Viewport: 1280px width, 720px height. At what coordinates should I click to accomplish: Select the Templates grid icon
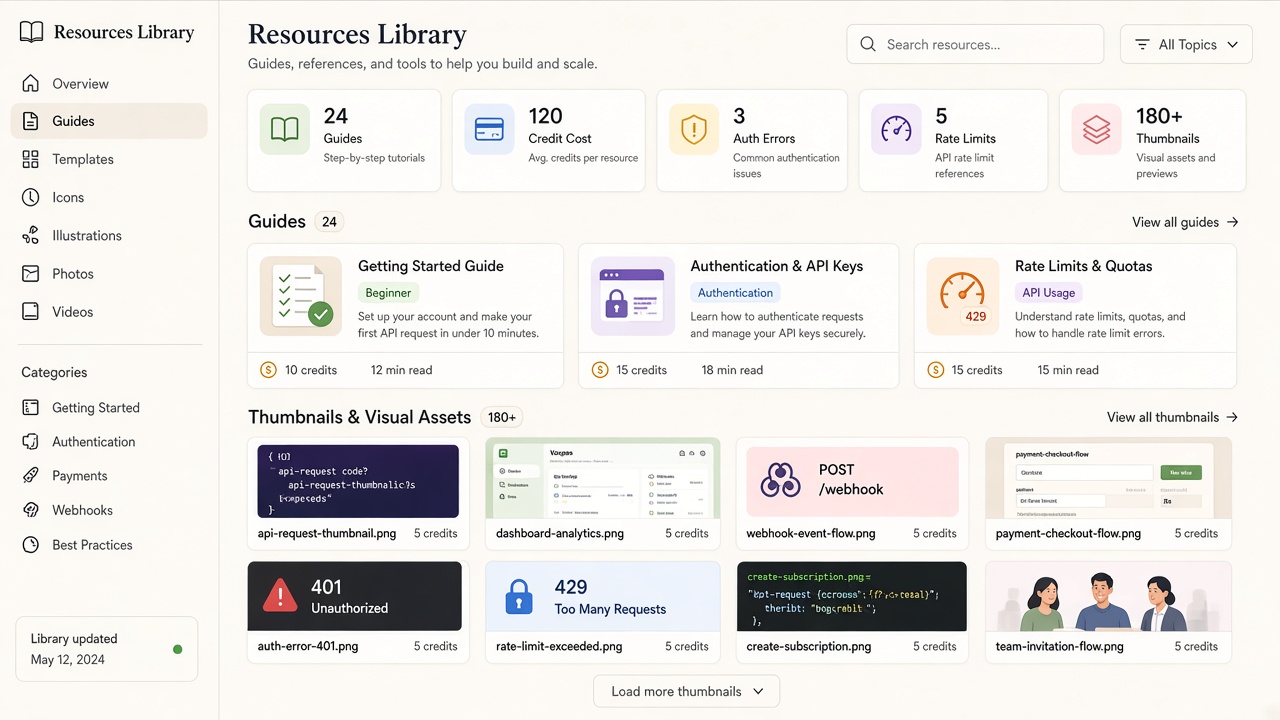[x=31, y=159]
